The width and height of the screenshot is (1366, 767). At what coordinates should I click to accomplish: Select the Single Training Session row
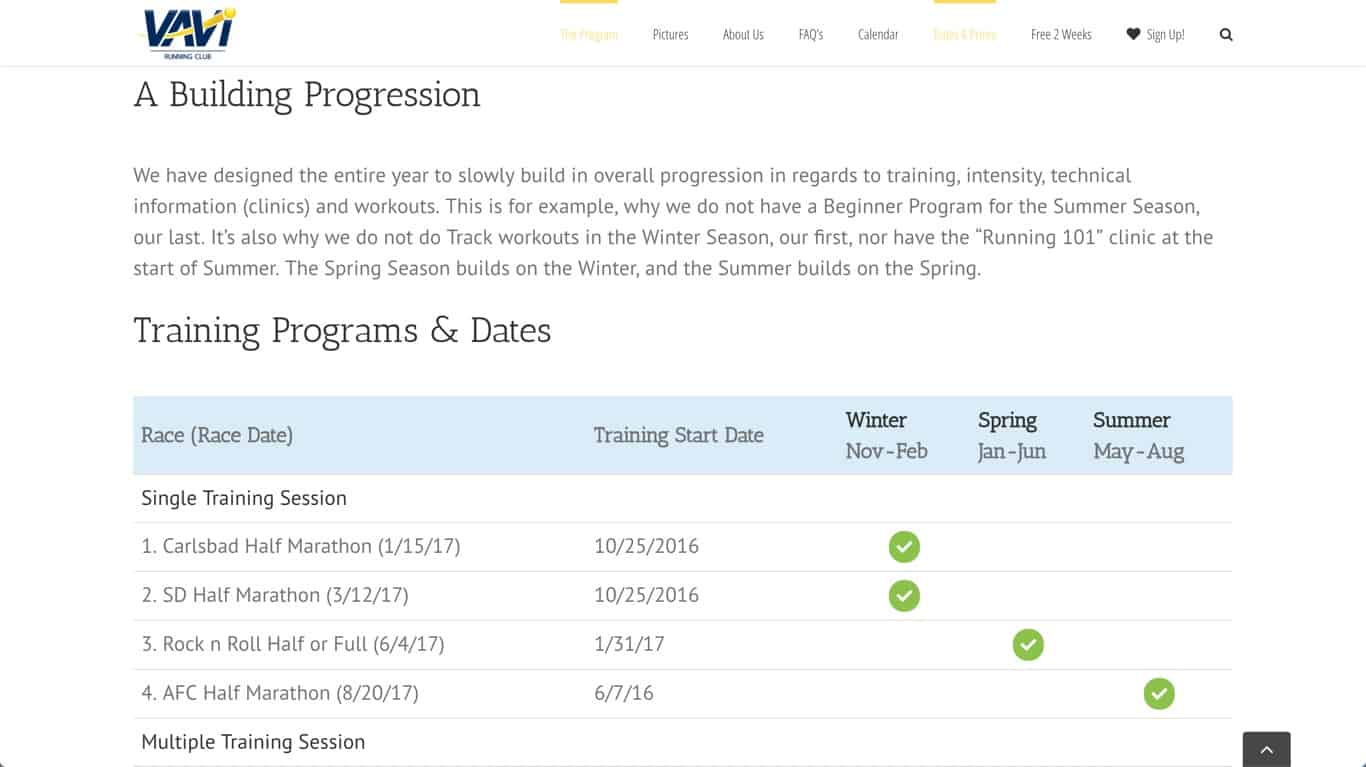click(683, 498)
